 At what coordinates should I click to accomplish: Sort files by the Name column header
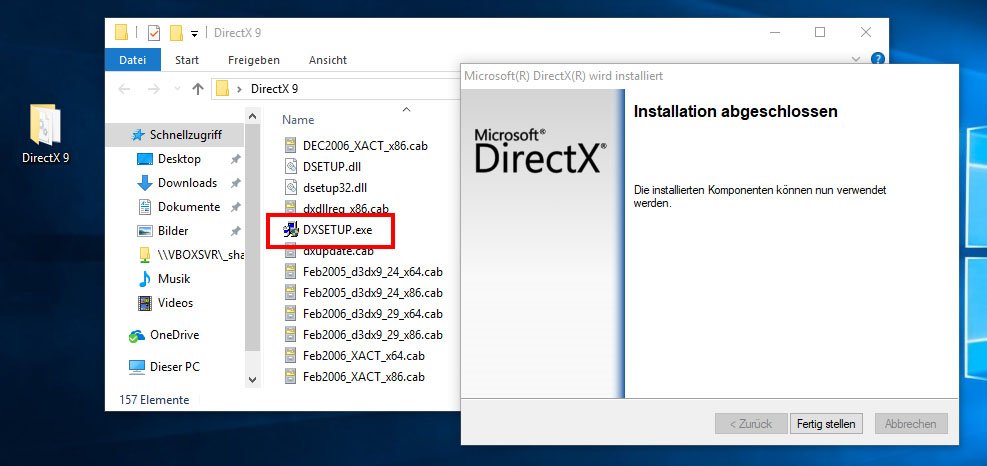coord(298,119)
